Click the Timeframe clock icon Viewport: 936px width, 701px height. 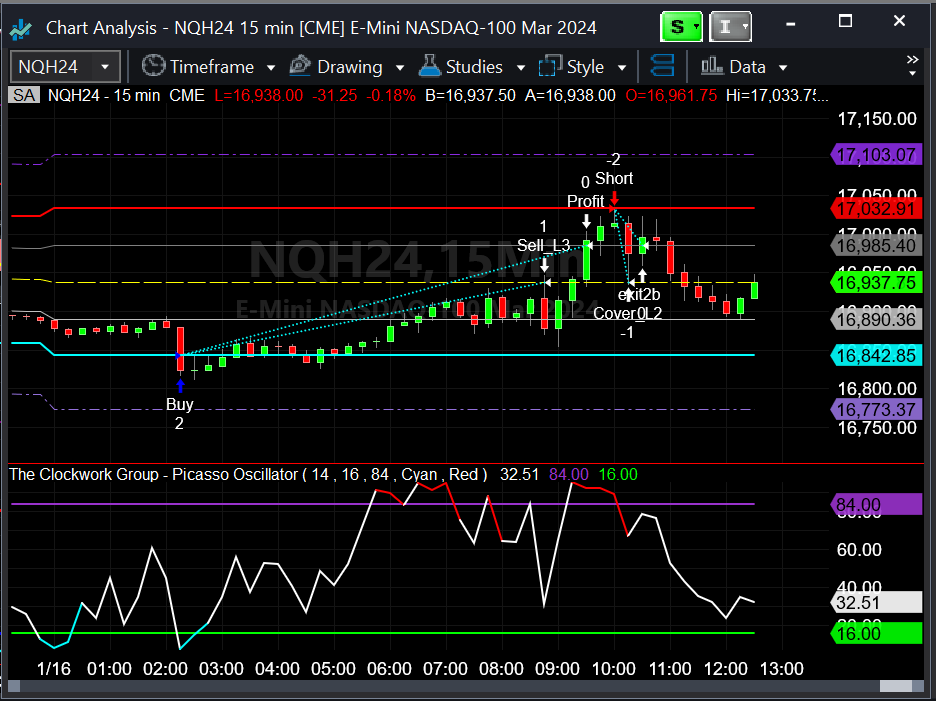click(x=153, y=66)
